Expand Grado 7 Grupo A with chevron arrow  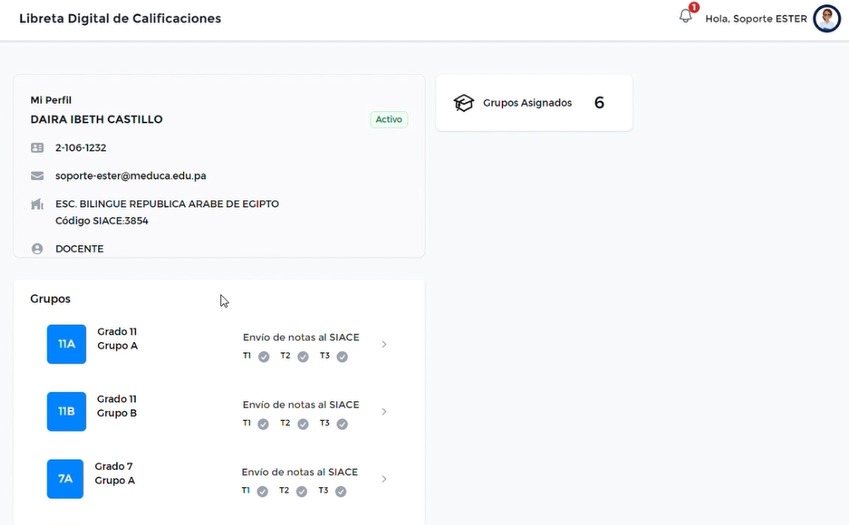pyautogui.click(x=384, y=479)
